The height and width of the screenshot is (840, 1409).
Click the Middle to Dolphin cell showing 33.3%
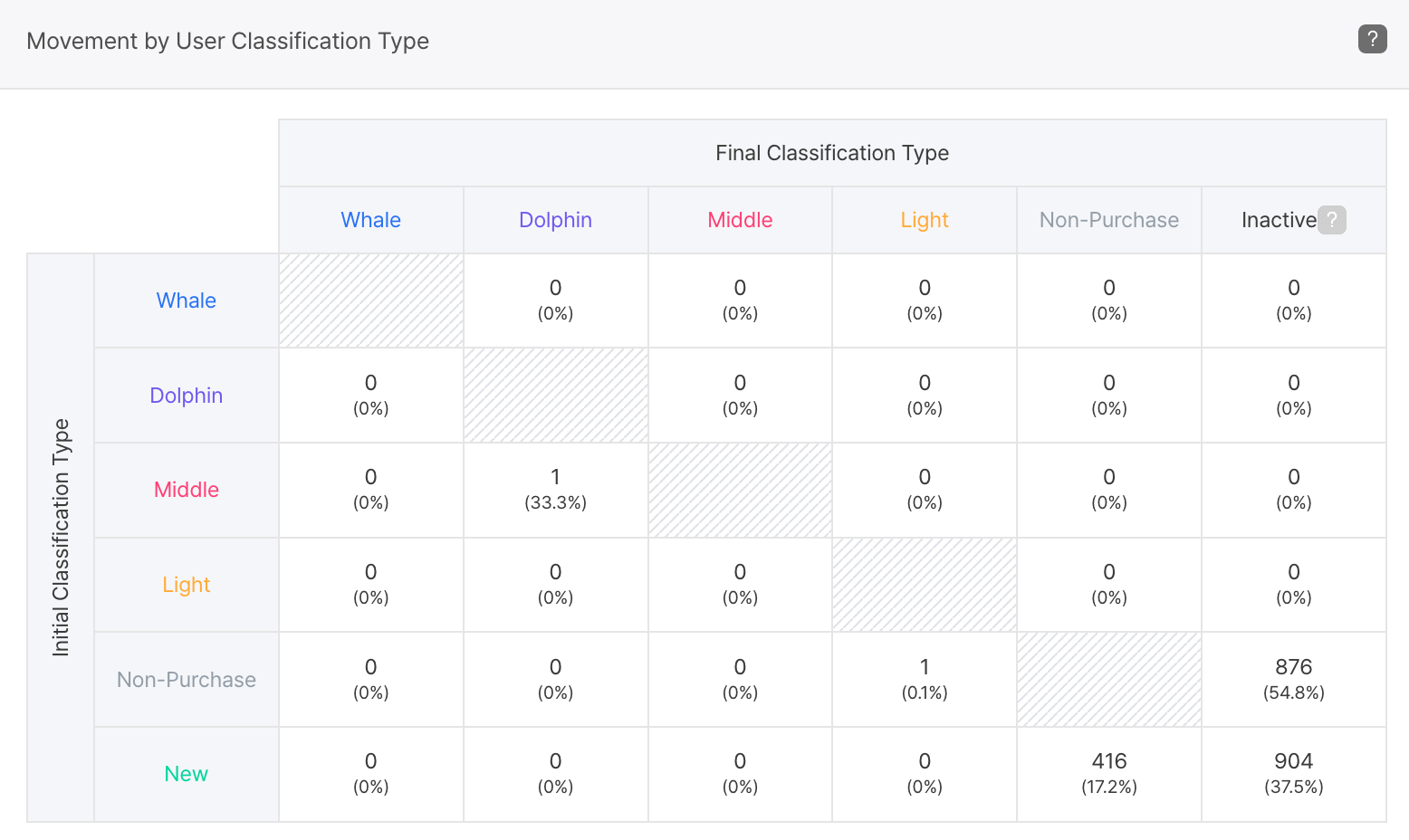(555, 489)
